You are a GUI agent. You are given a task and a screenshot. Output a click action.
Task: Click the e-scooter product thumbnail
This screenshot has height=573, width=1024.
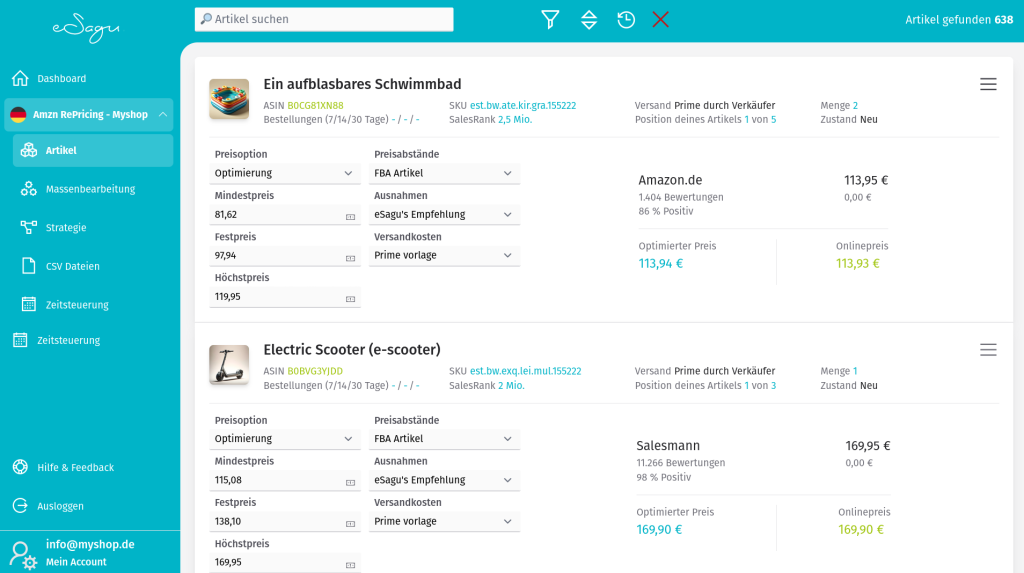[x=229, y=365]
